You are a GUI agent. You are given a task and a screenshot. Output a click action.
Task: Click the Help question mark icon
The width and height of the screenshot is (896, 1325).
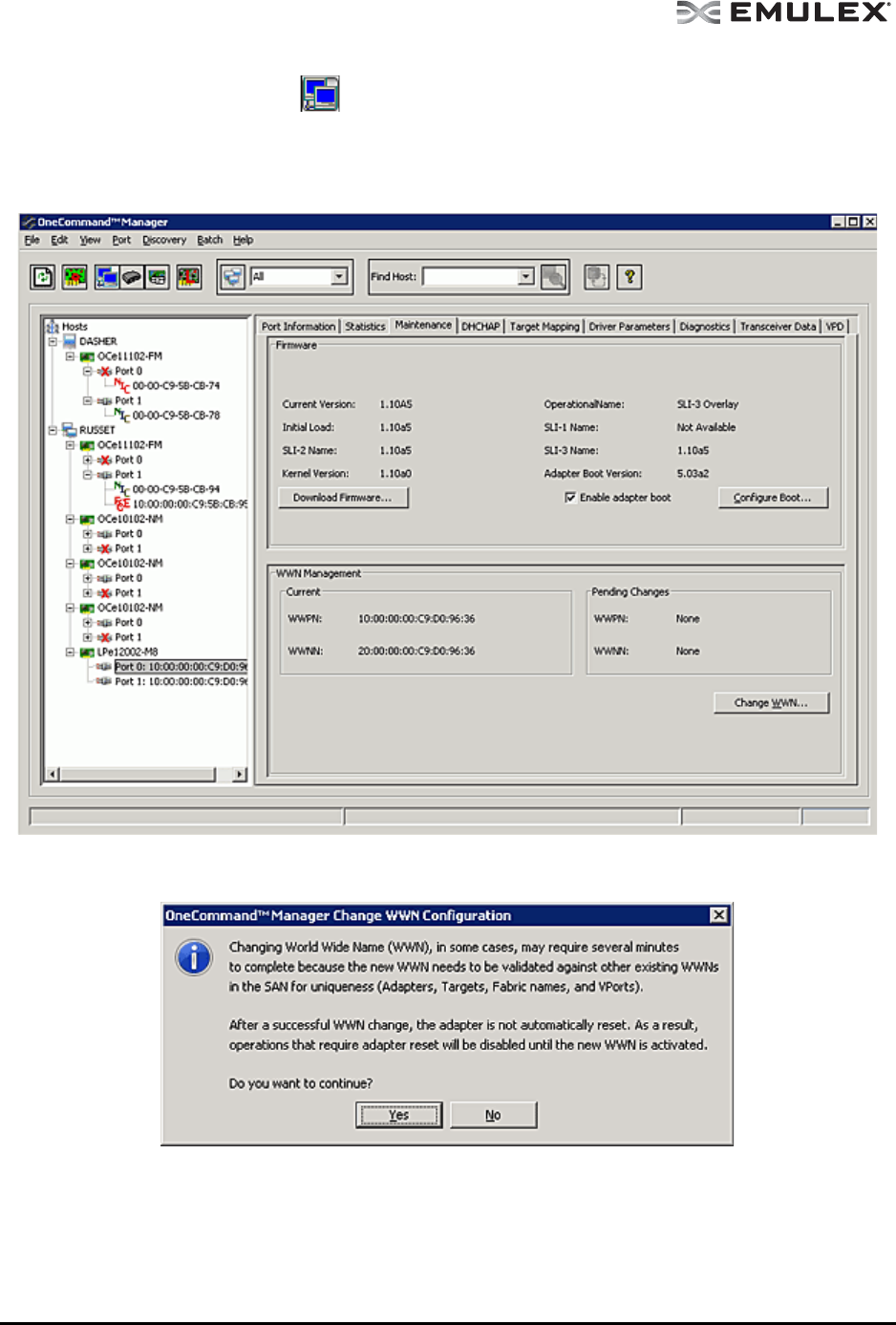[x=629, y=277]
